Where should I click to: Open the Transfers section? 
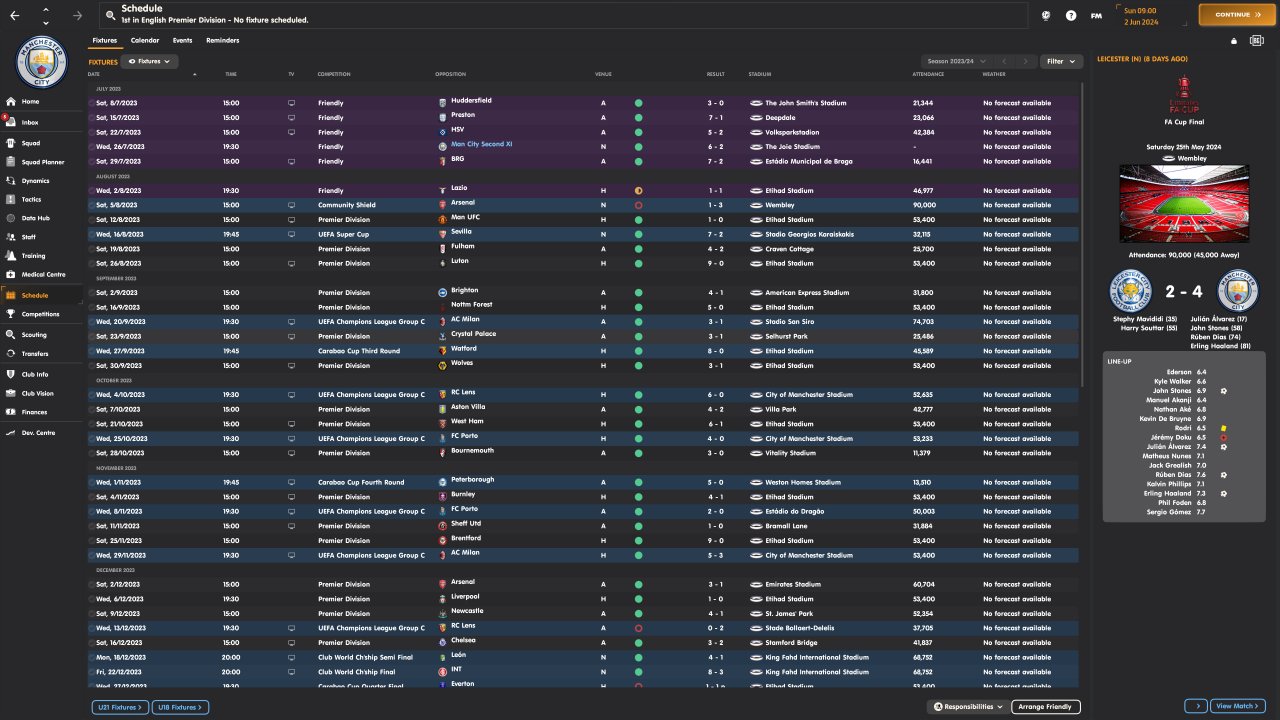click(41, 354)
